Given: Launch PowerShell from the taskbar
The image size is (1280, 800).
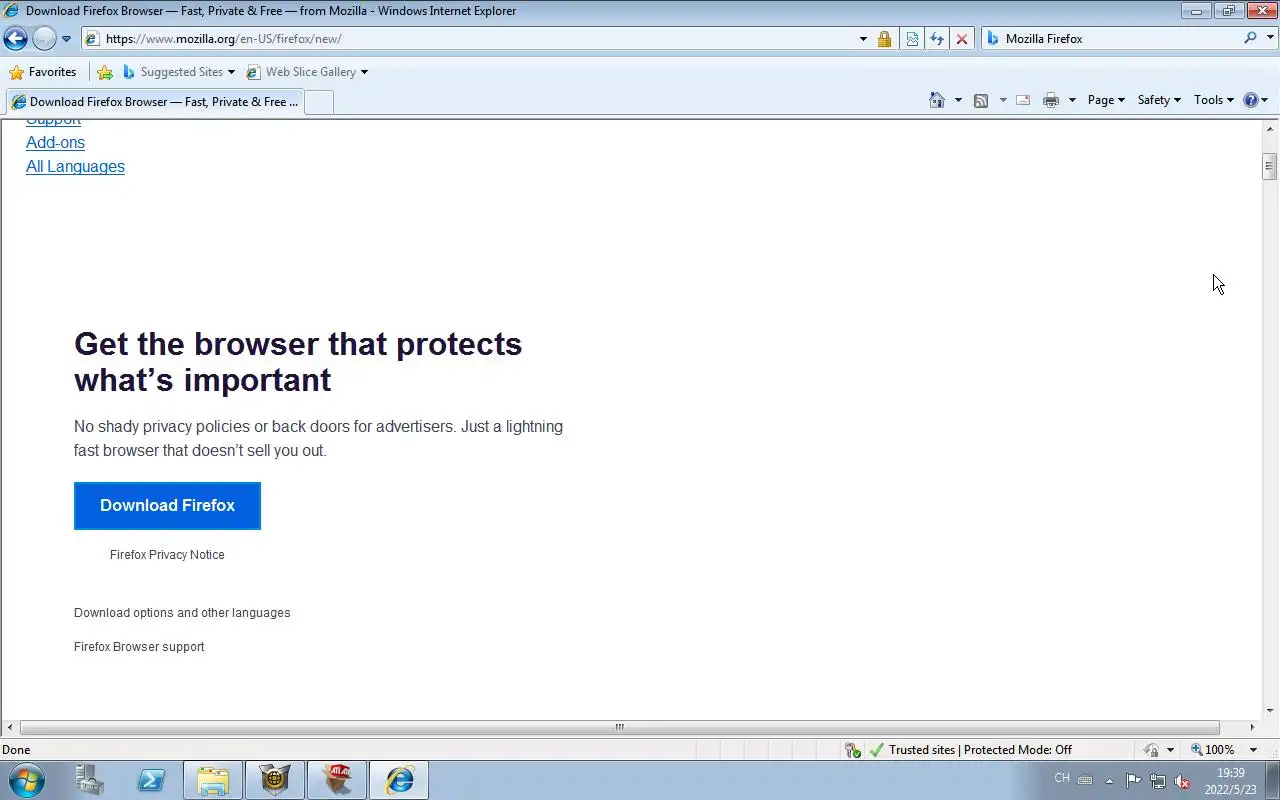Looking at the screenshot, I should [x=151, y=780].
